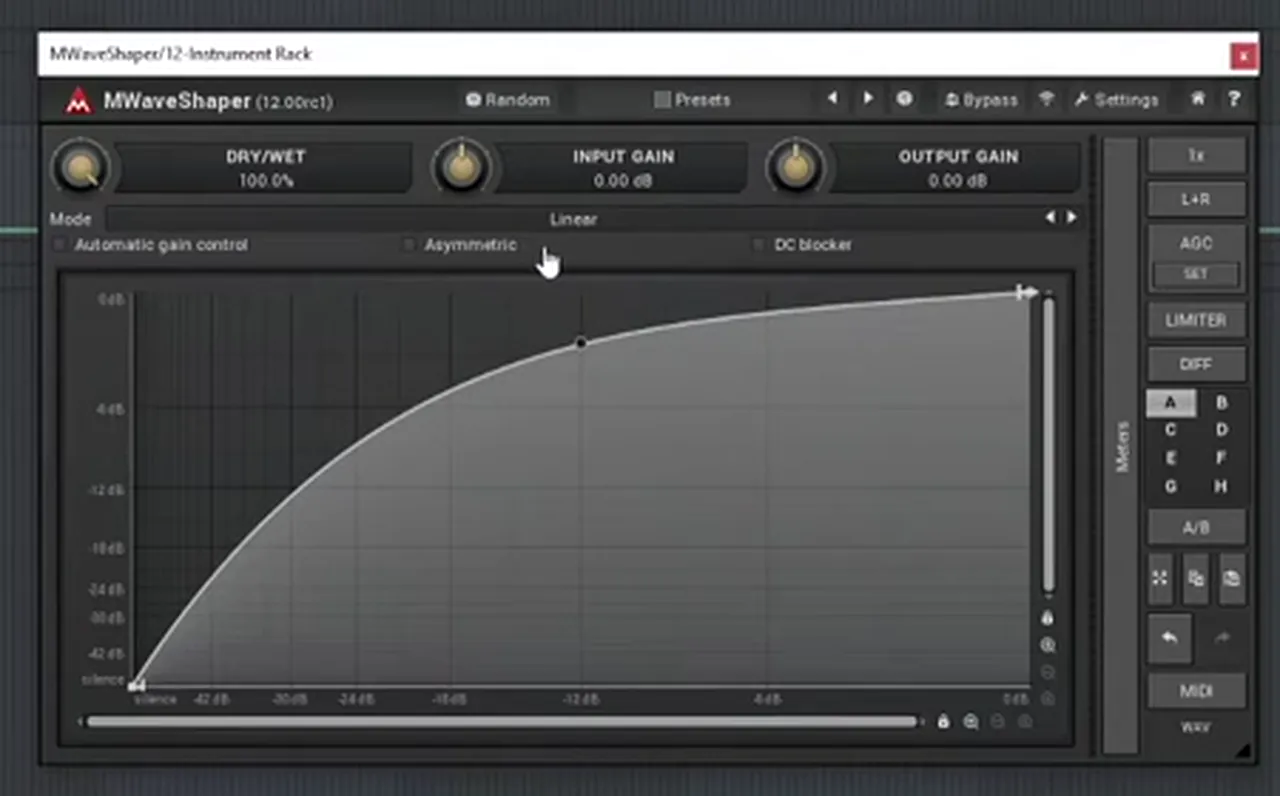1280x796 pixels.
Task: Open the Presets browser
Action: pyautogui.click(x=692, y=100)
